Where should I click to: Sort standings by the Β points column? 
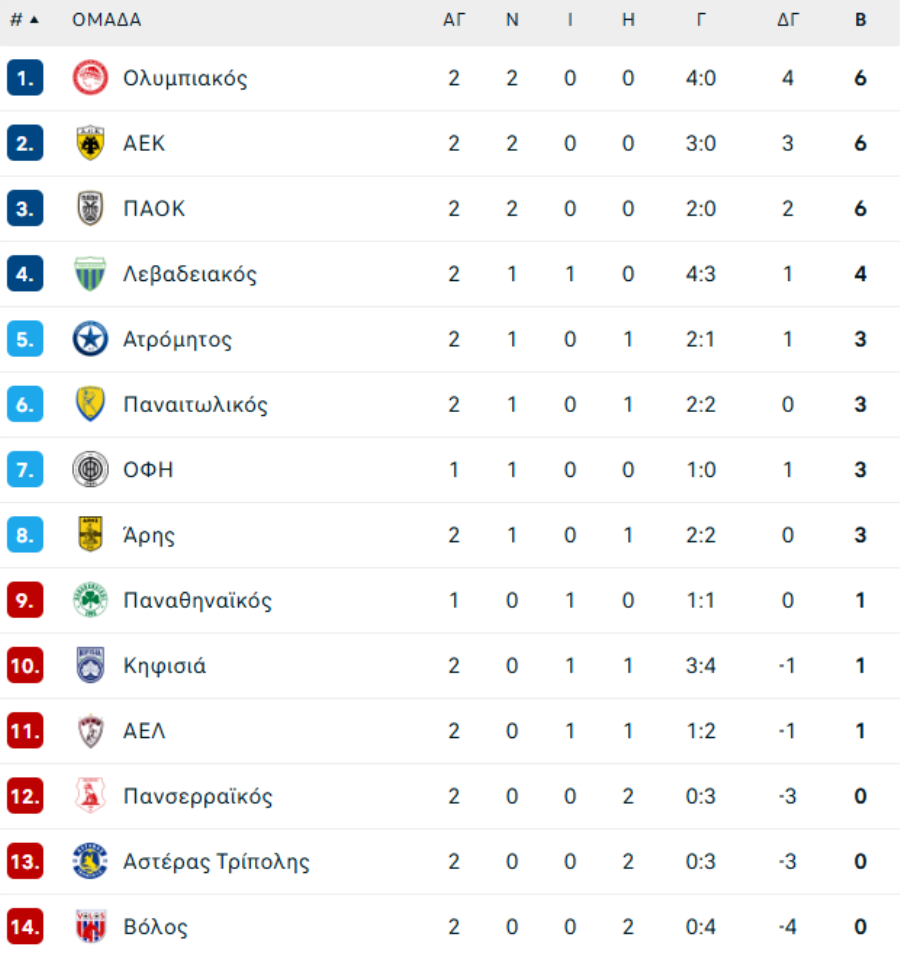[x=860, y=20]
